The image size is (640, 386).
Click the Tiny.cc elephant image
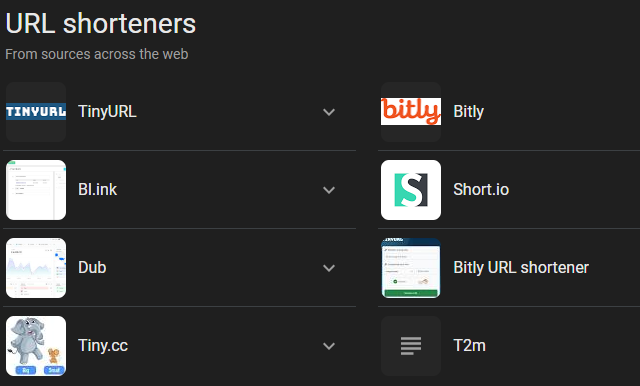point(36,346)
